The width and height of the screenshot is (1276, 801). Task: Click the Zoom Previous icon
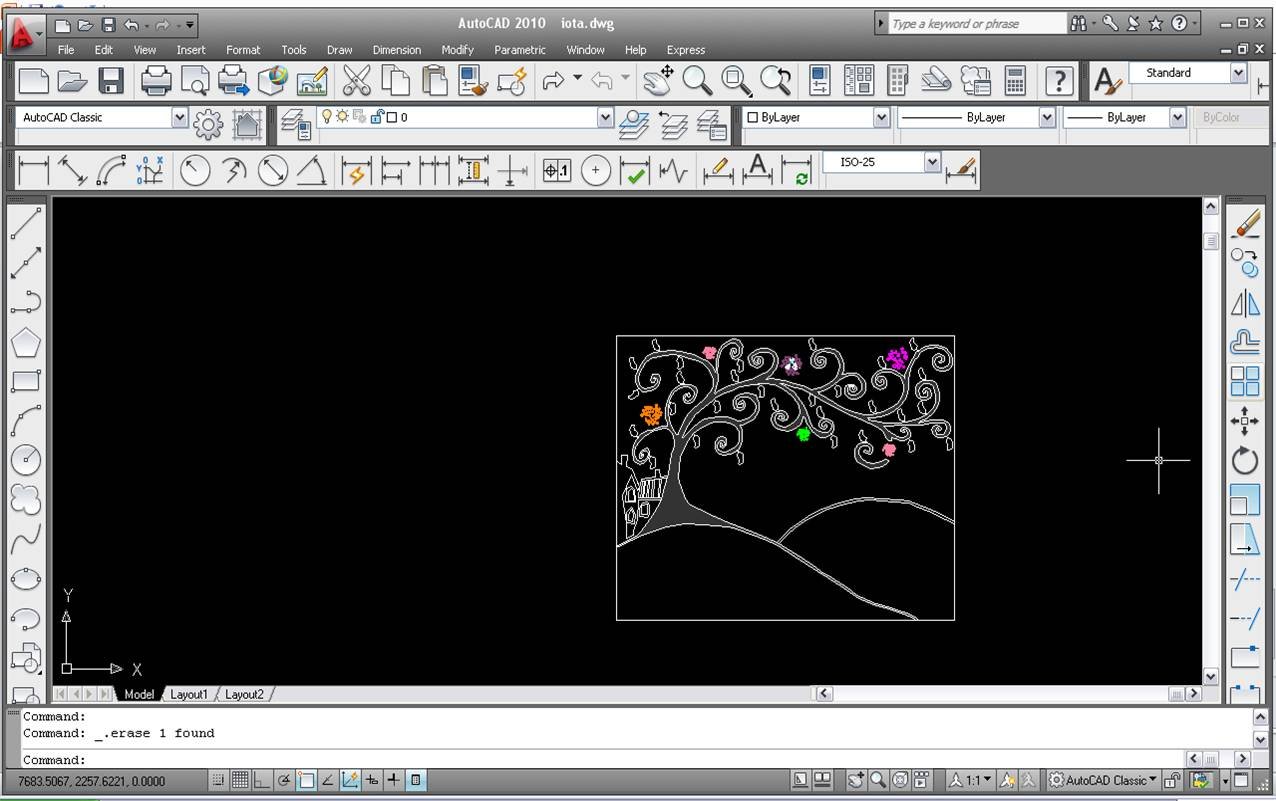775,80
